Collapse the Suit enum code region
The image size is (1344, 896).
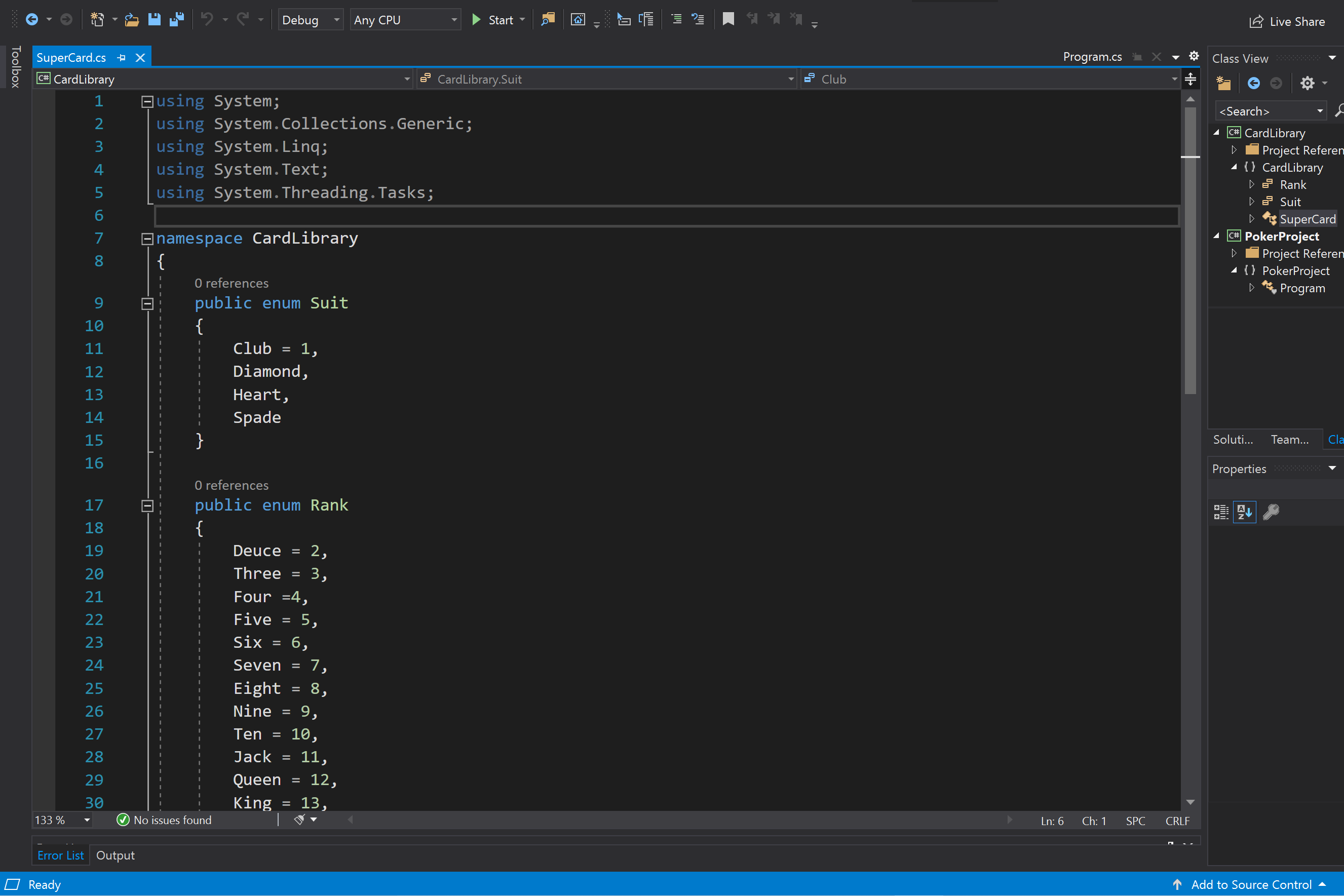(x=147, y=303)
